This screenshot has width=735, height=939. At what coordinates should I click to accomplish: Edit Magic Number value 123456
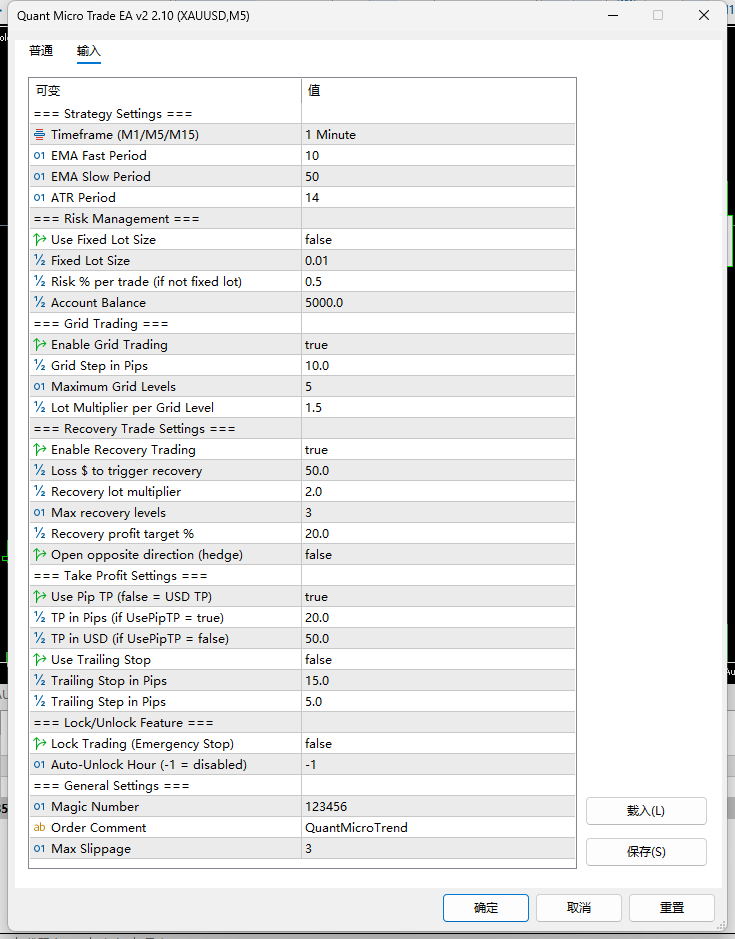(x=438, y=807)
